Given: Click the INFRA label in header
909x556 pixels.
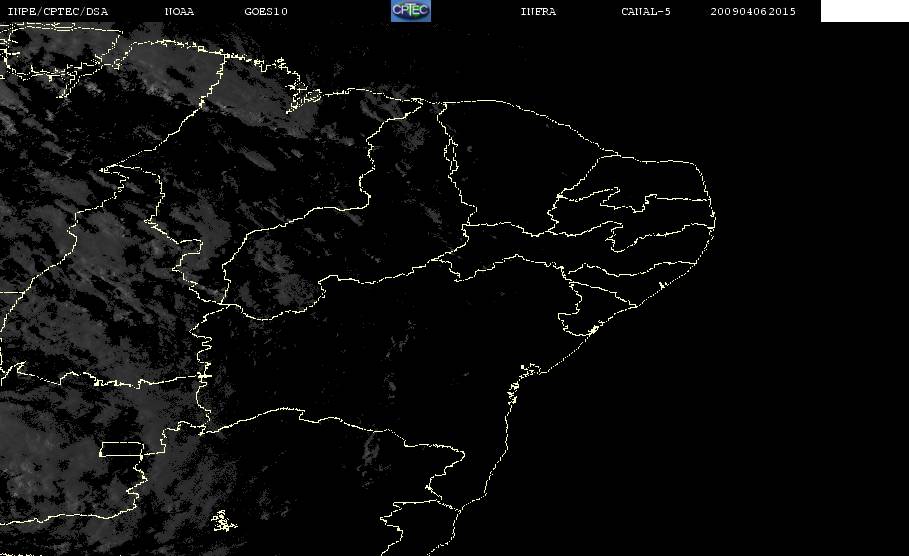Looking at the screenshot, I should pyautogui.click(x=538, y=12).
